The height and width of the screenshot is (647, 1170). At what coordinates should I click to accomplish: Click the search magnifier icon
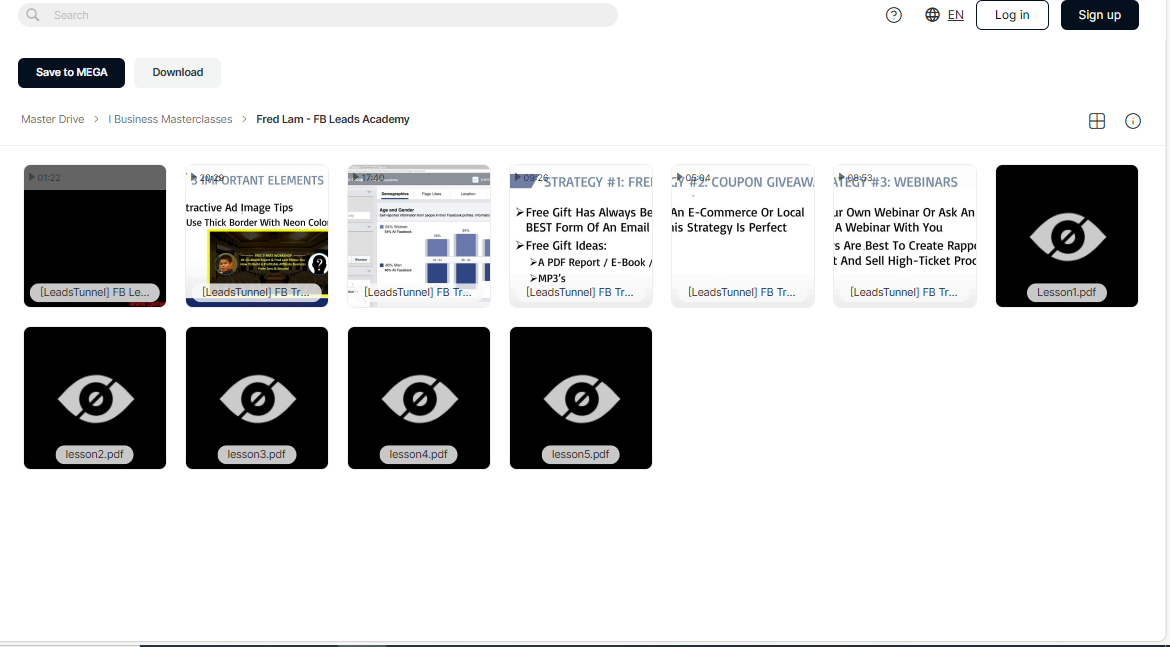tap(33, 15)
